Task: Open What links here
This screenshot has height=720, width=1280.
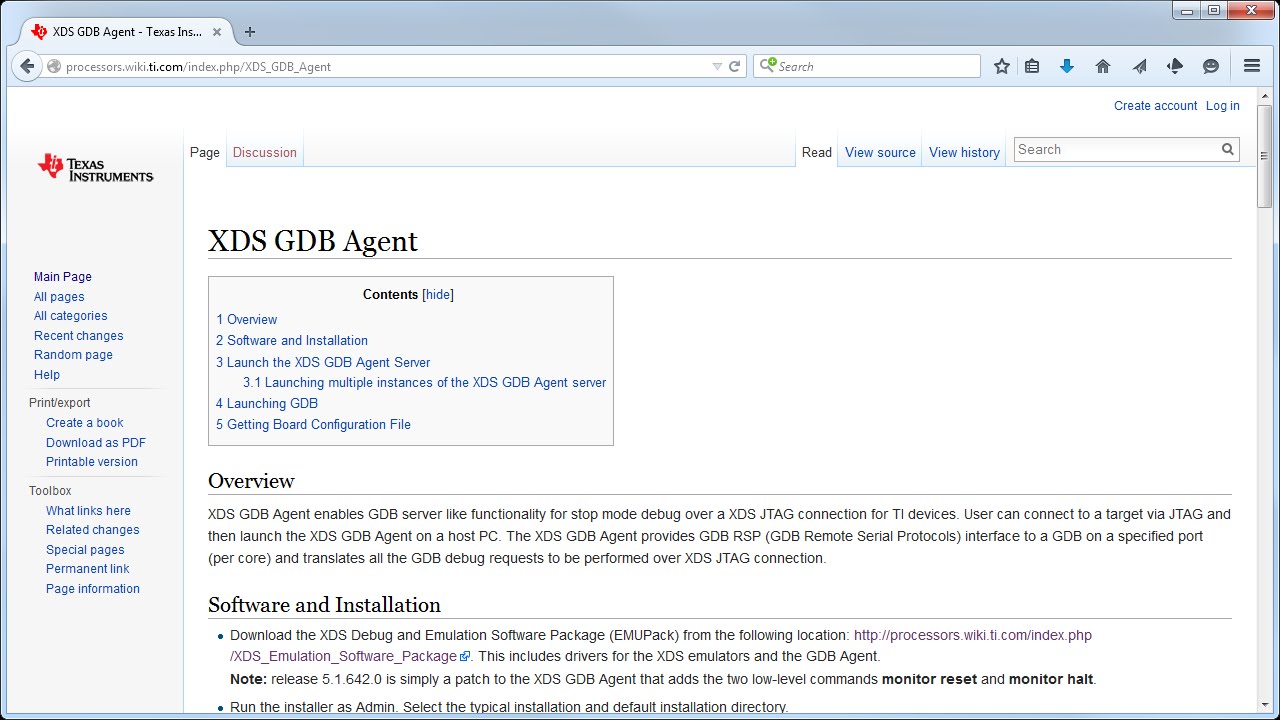Action: click(x=88, y=511)
